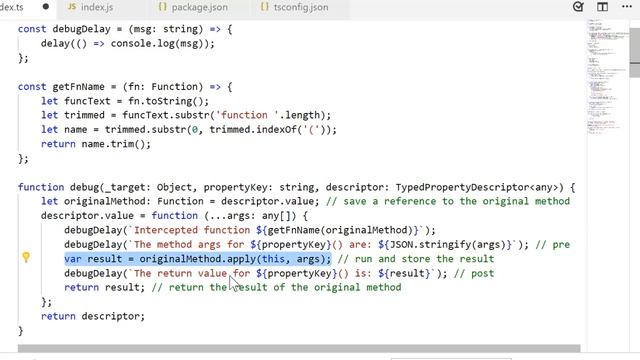
Task: Click 'descriptor.value = function' line
Action: click(175, 216)
